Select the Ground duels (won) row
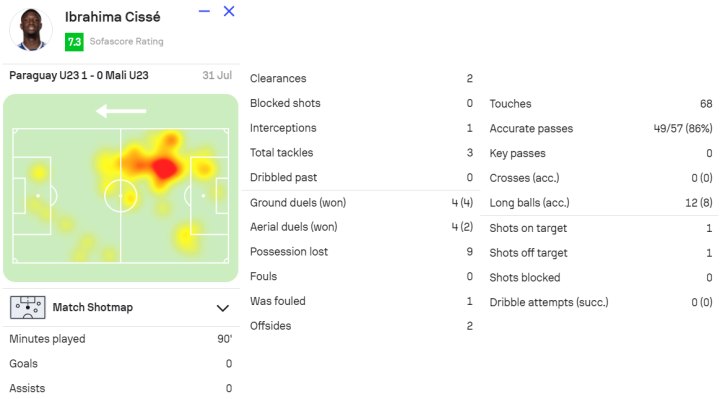 tap(361, 202)
